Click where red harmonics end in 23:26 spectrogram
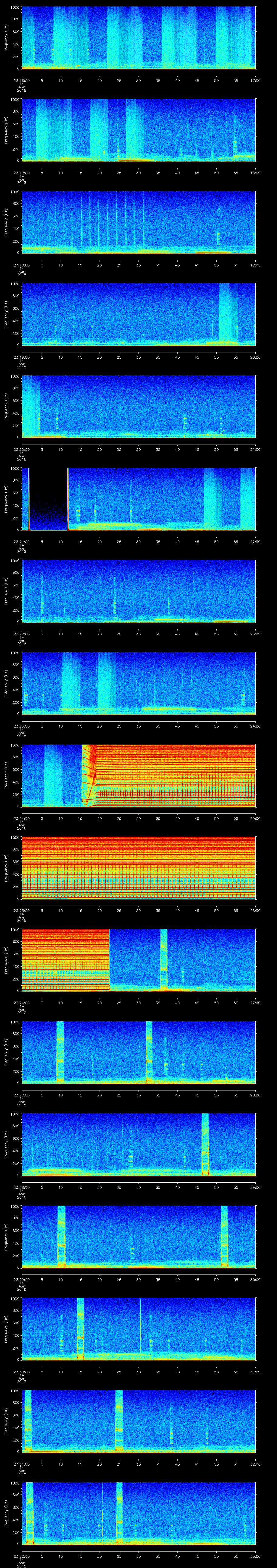 pyautogui.click(x=109, y=959)
